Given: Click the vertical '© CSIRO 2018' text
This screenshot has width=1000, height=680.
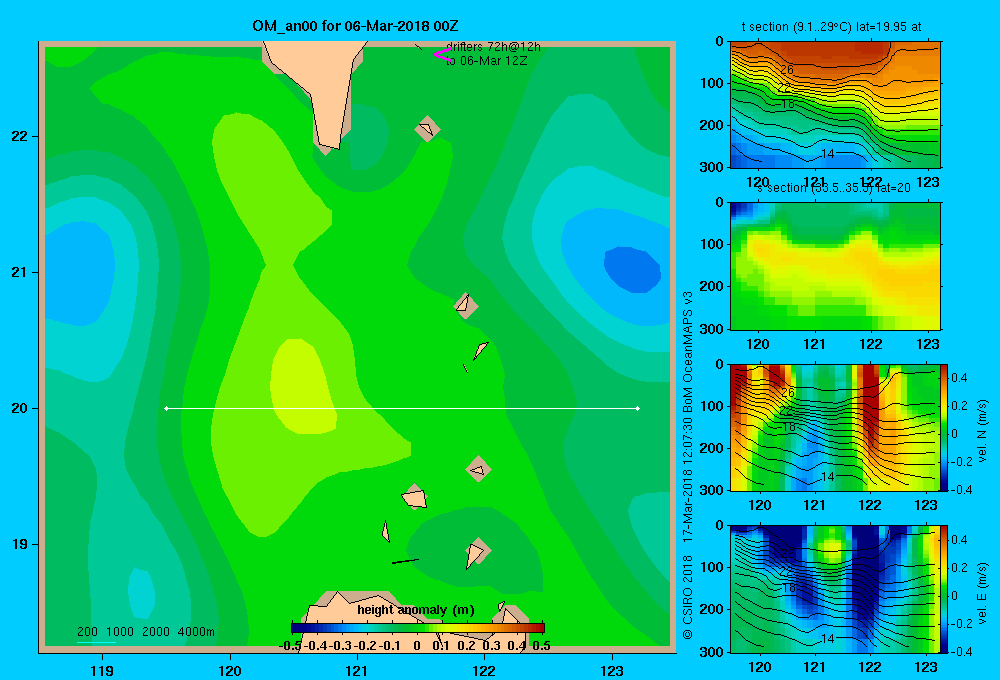Looking at the screenshot, I should [688, 597].
